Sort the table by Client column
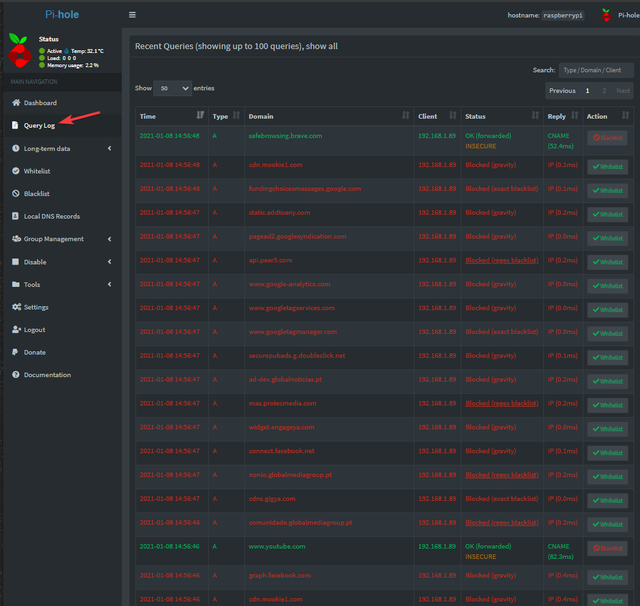 (437, 116)
